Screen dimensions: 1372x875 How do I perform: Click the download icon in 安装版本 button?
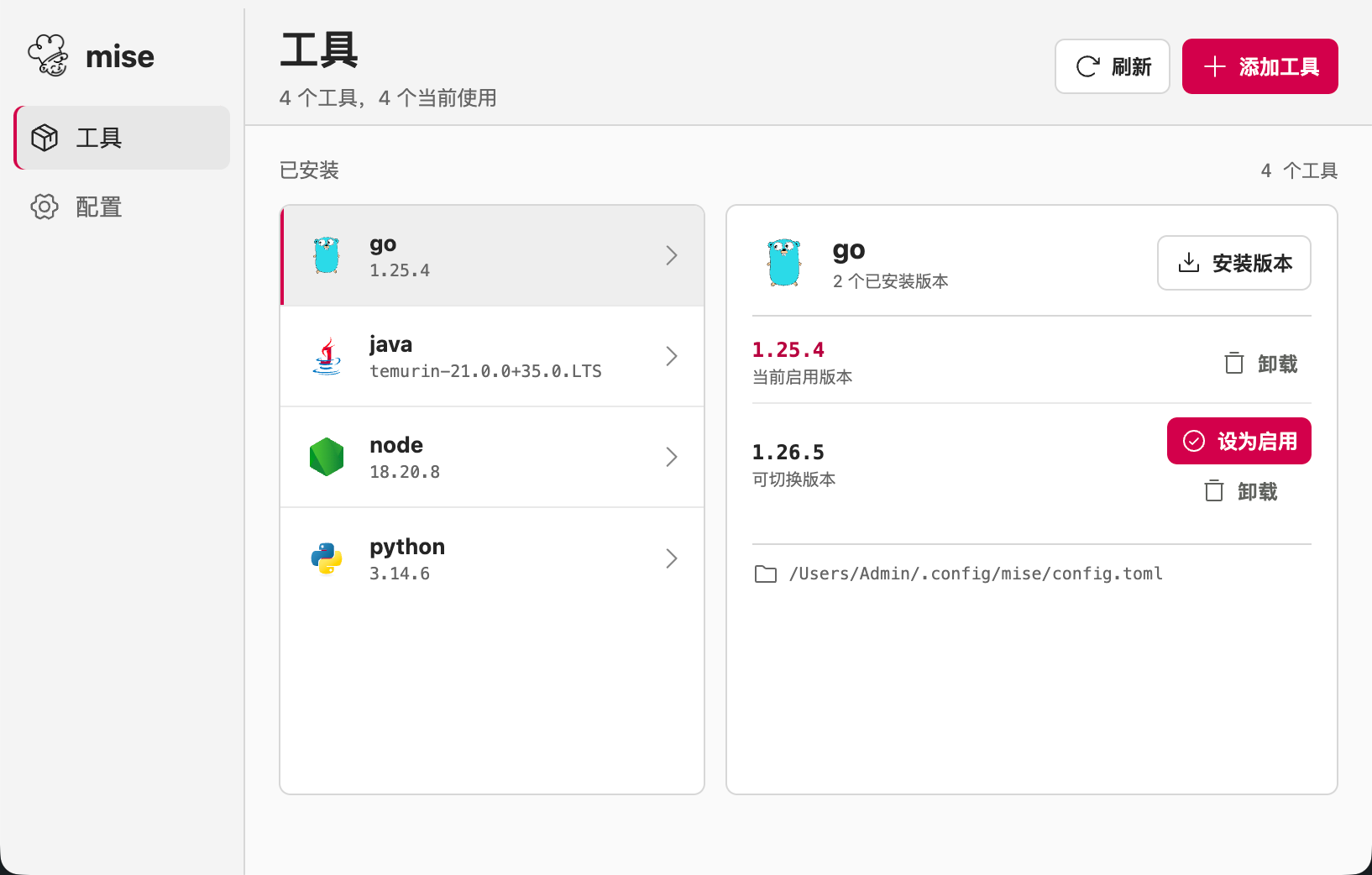[1189, 263]
